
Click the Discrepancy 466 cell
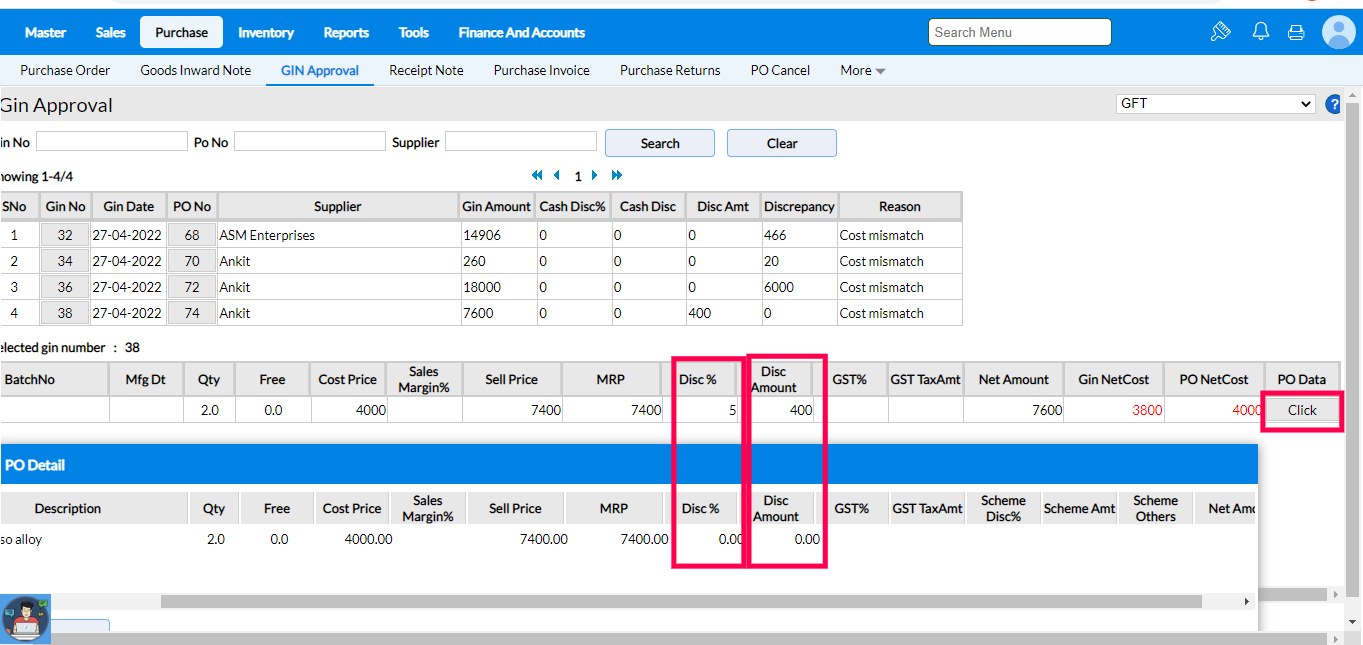[800, 235]
